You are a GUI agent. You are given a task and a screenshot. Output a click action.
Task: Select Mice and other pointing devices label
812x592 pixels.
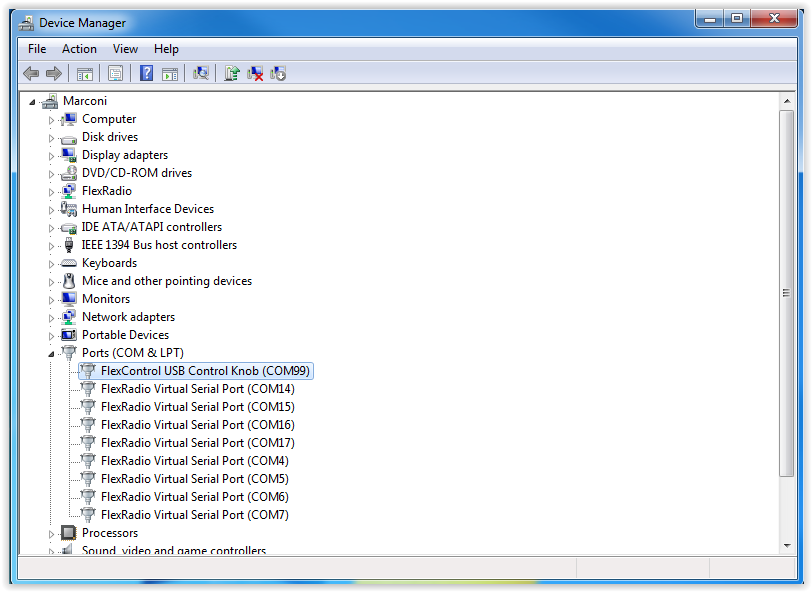167,281
